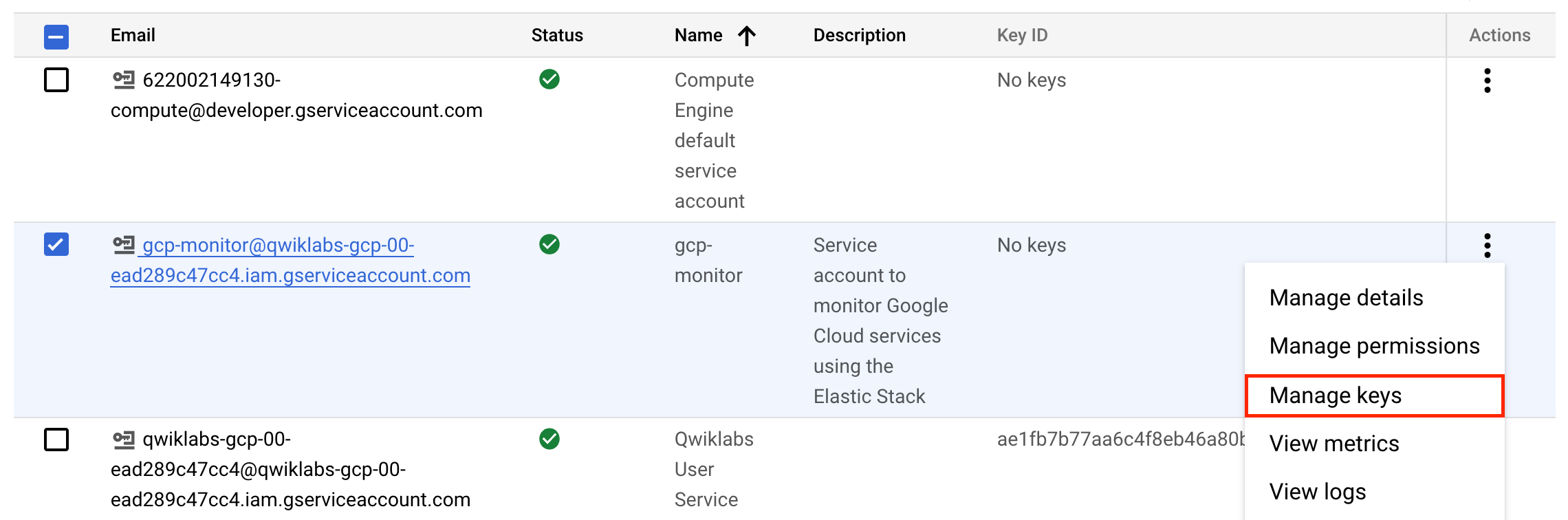Screen dimensions: 1568x520
Task: Click service account icon beside qwiklabs-gcp-00 email
Action: tap(124, 439)
